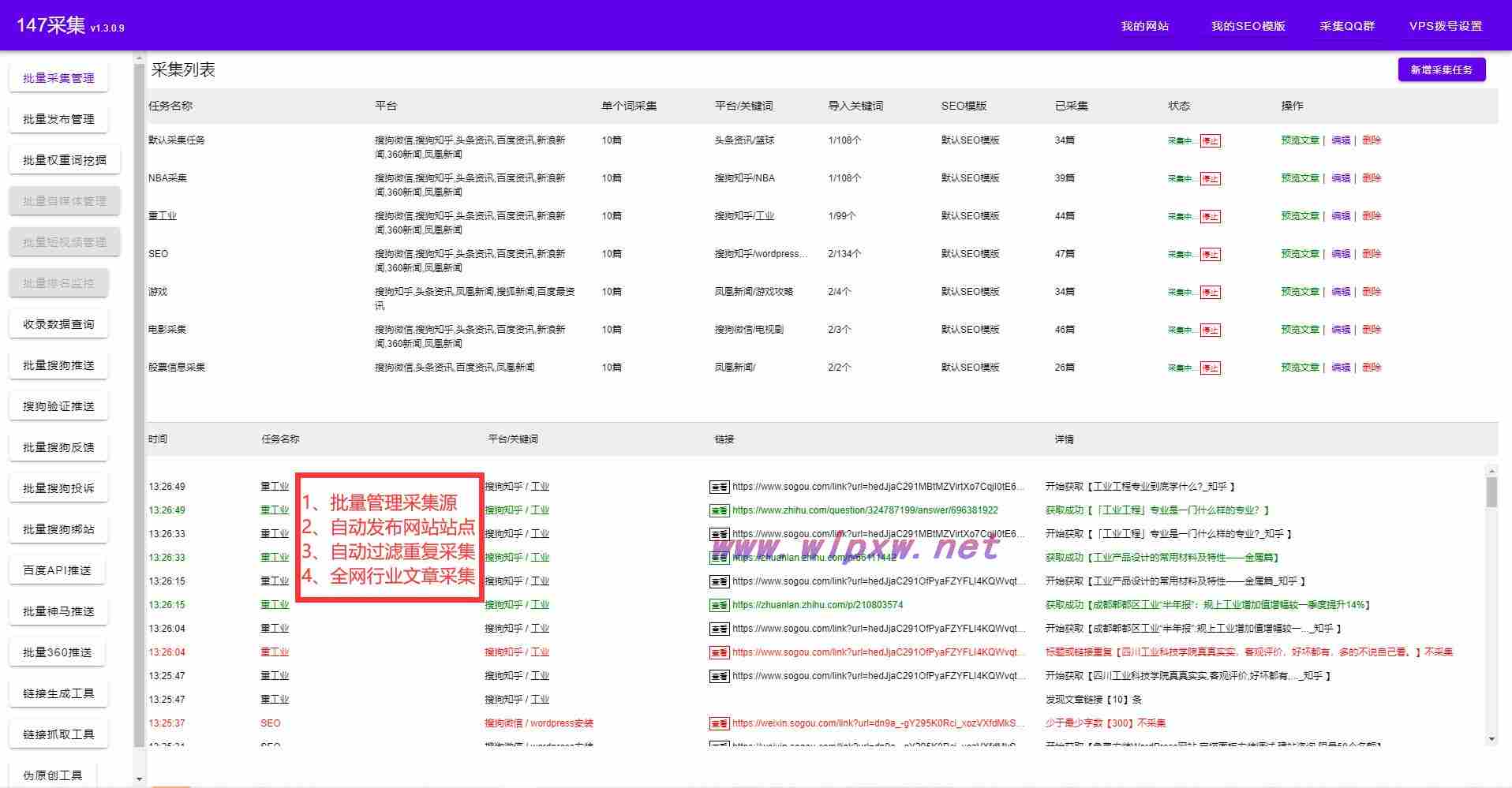
Task: Open VPS拨号设置 in the top bar
Action: click(1446, 26)
